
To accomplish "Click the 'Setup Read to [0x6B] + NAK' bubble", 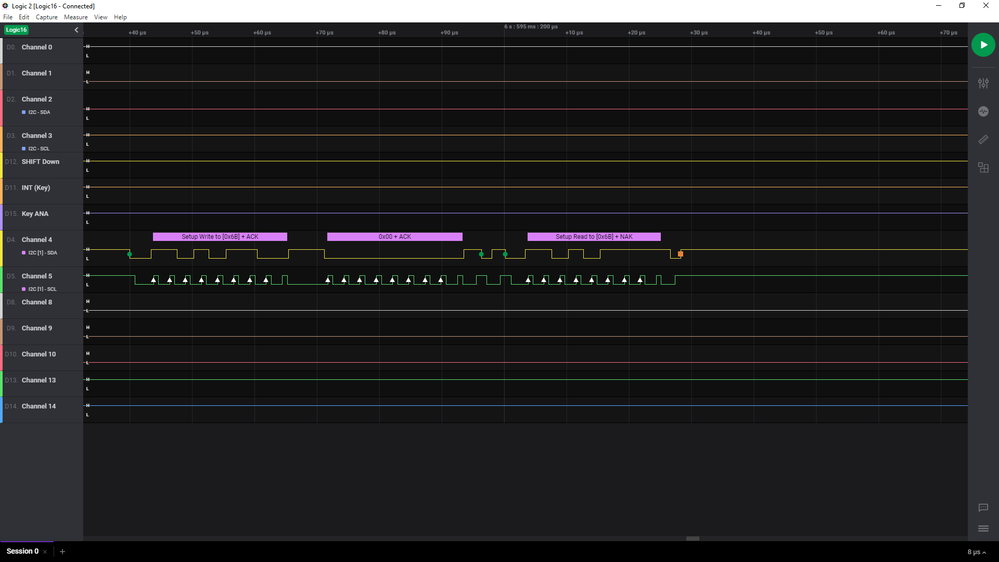I will click(594, 236).
